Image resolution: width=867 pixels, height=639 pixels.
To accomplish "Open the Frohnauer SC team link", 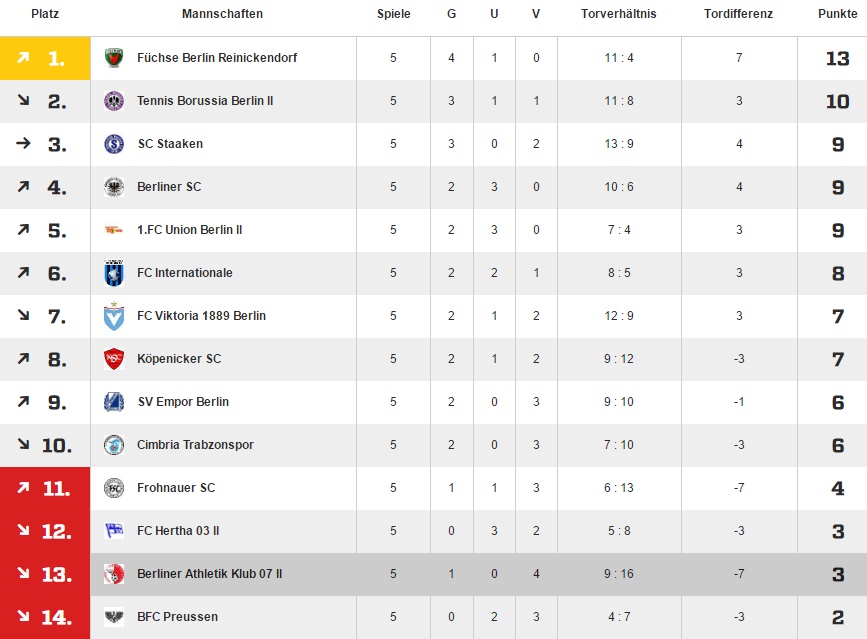I will [x=176, y=488].
